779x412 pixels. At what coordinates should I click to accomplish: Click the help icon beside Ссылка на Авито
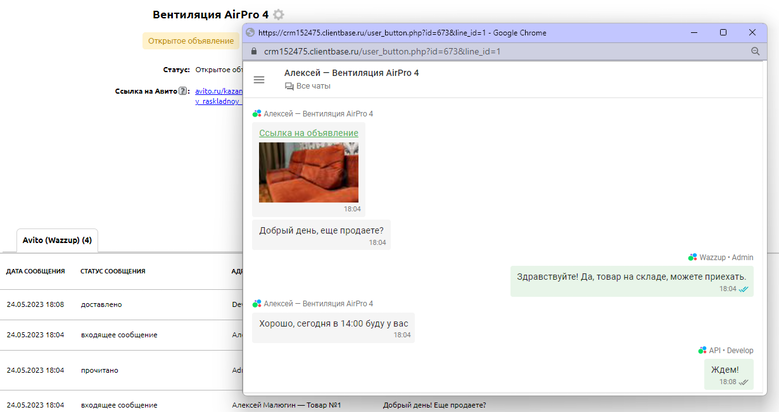pos(184,92)
